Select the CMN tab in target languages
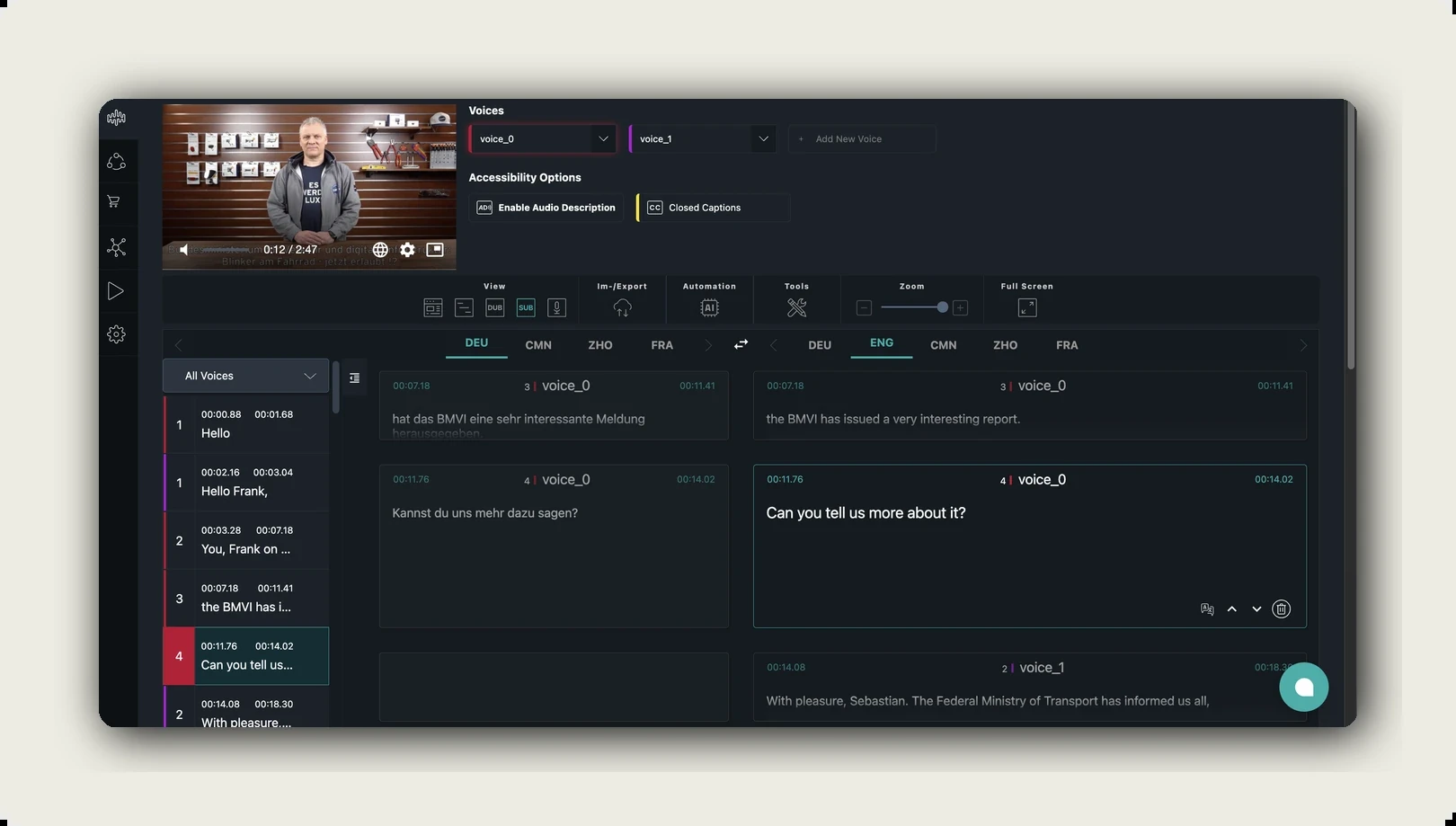 944,345
